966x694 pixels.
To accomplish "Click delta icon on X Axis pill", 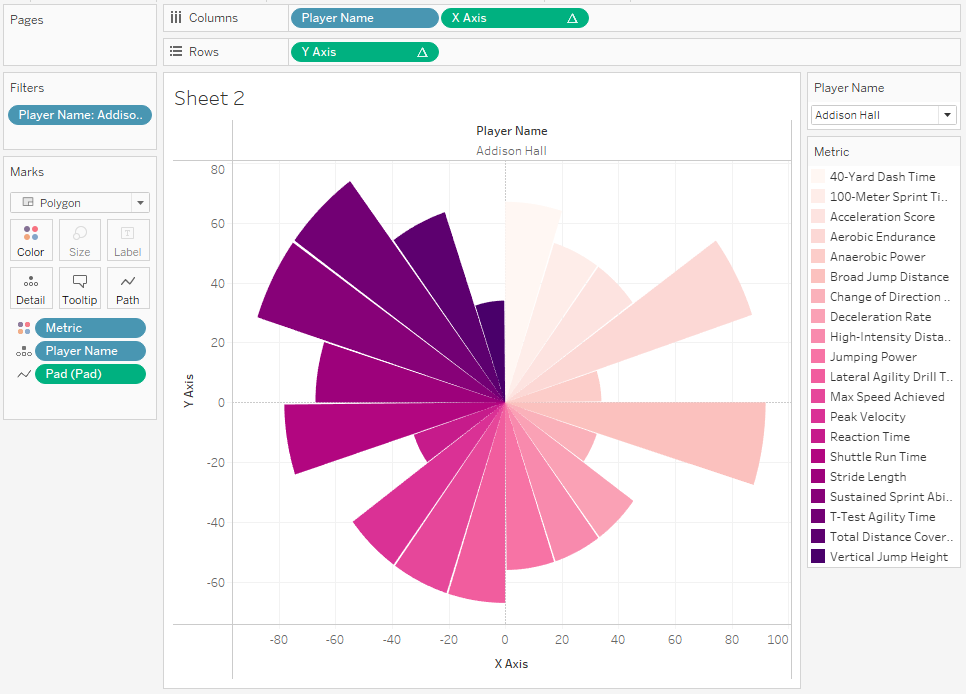I will (x=572, y=18).
